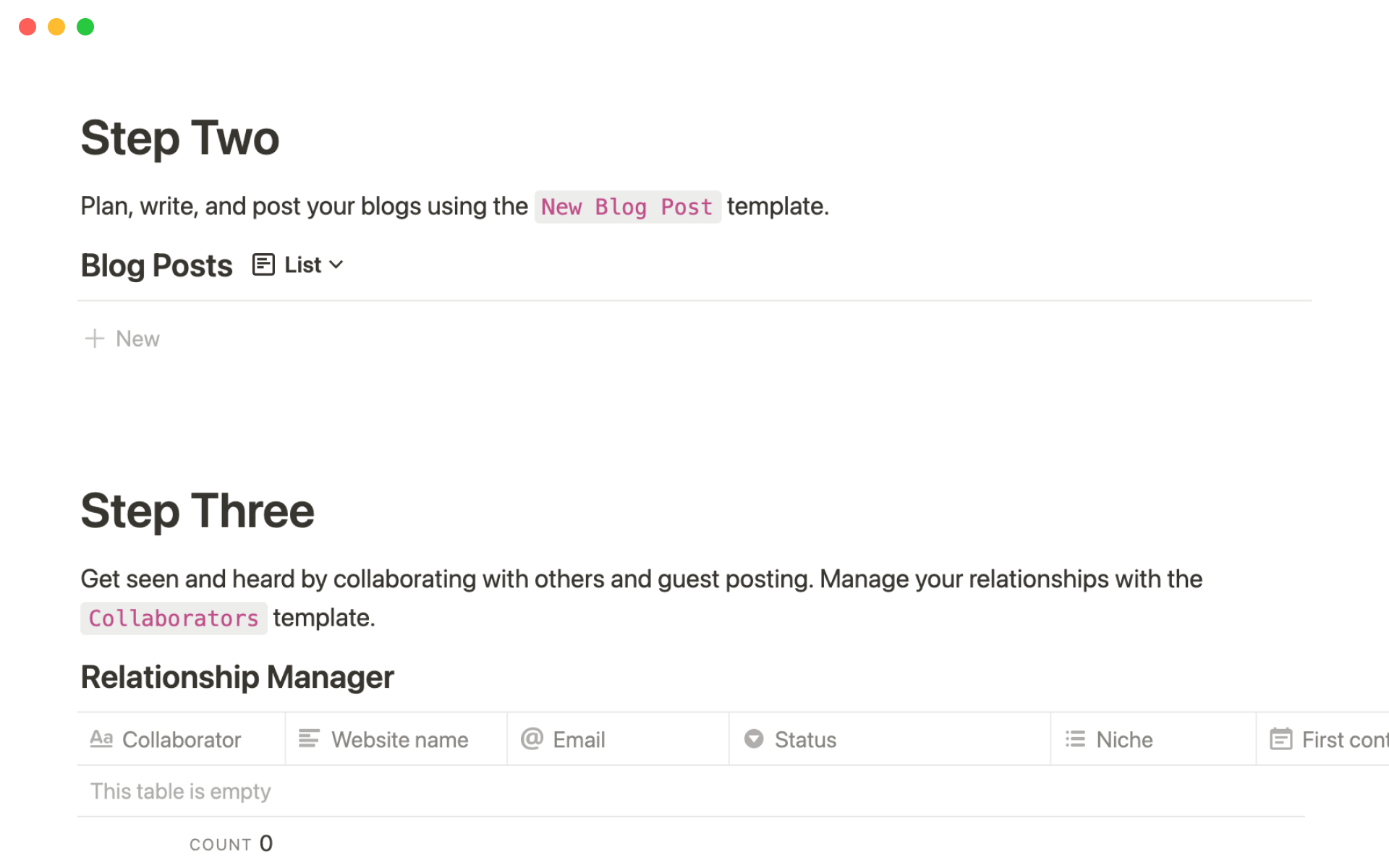Click the text icon on Website name column
Image resolution: width=1389 pixels, height=868 pixels.
(309, 739)
